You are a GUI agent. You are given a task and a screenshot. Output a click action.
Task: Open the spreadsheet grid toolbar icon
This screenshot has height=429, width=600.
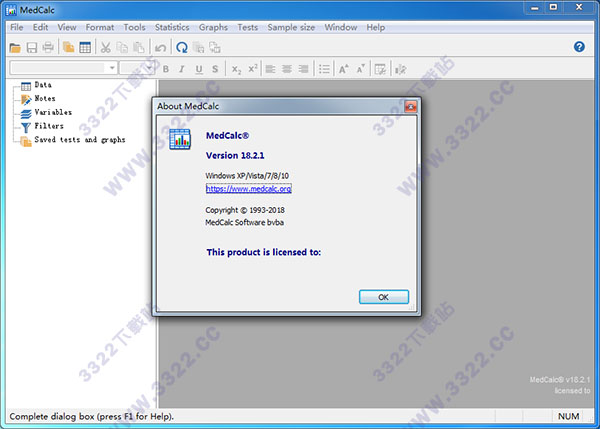85,47
